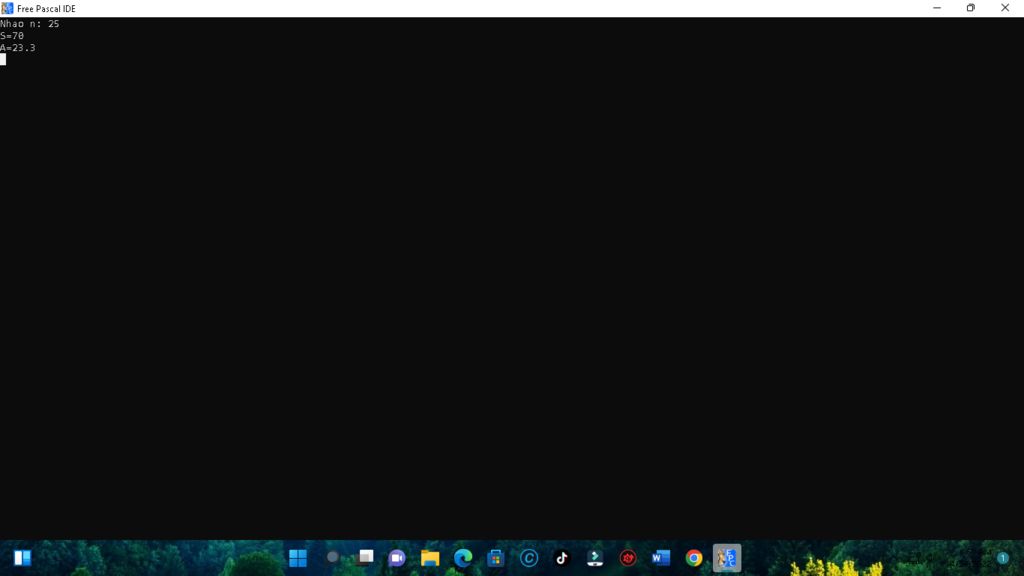Image resolution: width=1024 pixels, height=576 pixels.
Task: Click the 'Nhap n: 25' output line
Action: pos(29,24)
